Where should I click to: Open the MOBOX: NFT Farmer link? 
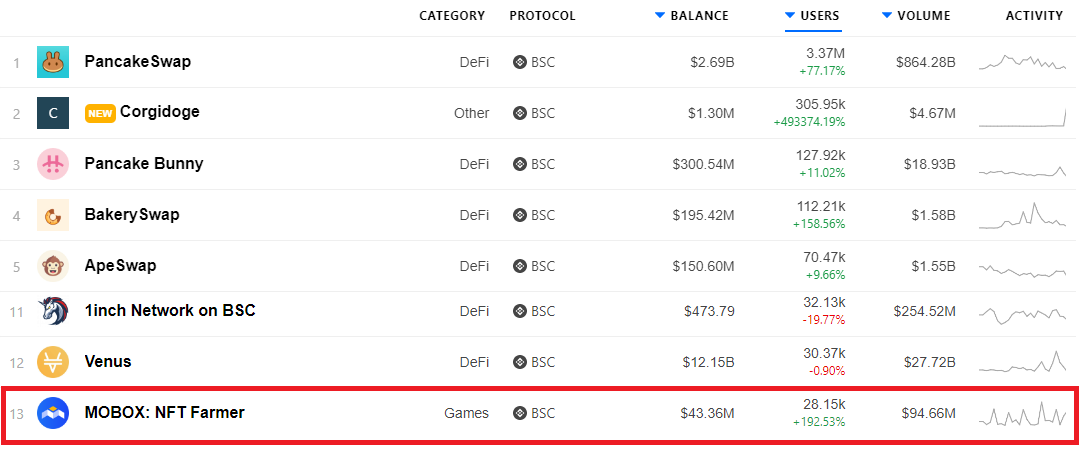coord(165,413)
